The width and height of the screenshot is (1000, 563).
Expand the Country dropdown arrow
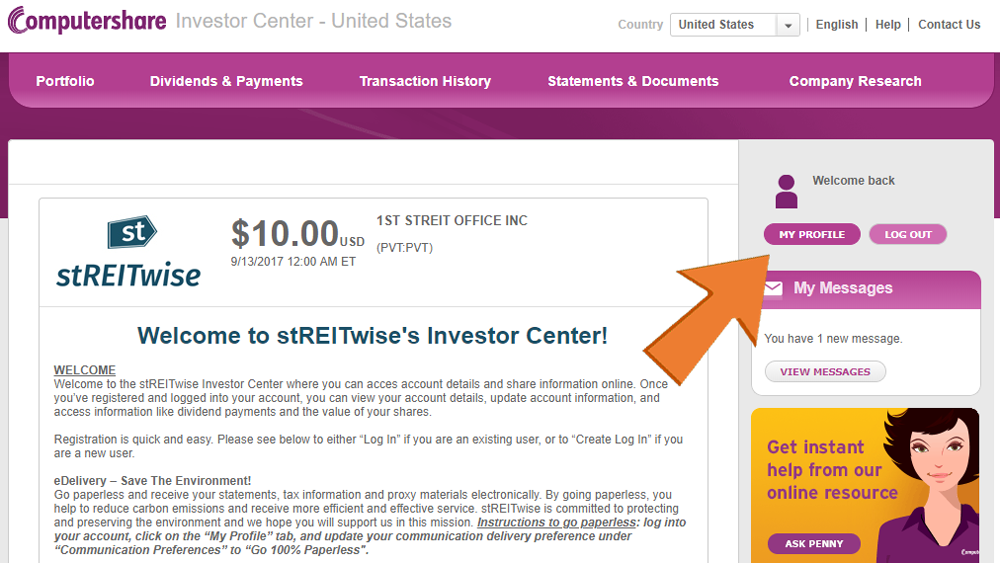(x=788, y=25)
